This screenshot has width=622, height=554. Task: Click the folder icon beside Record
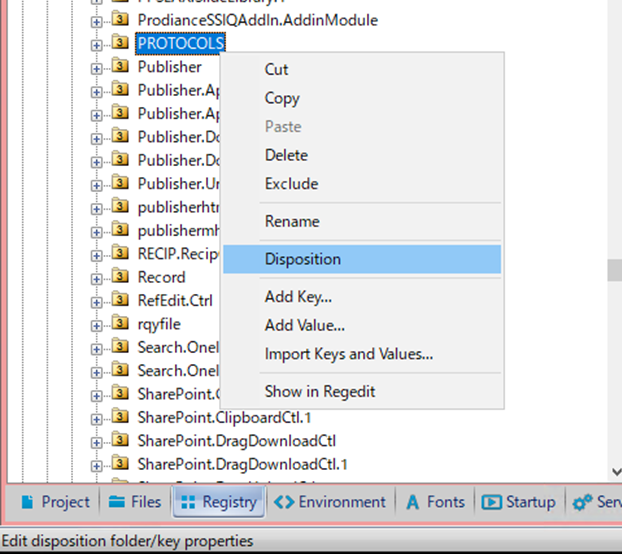click(121, 277)
